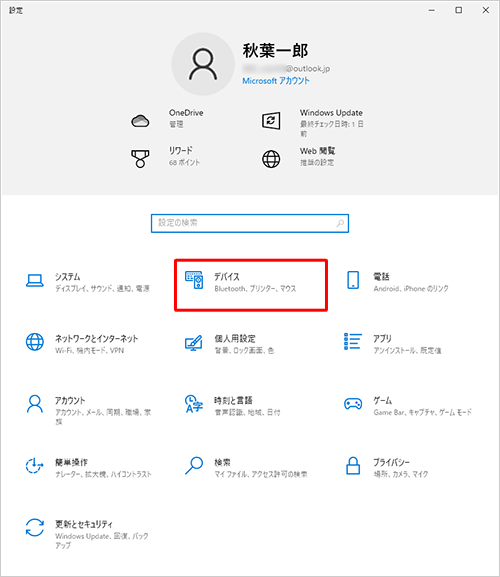
Task: Open the ゲーム controller icon
Action: [x=353, y=404]
